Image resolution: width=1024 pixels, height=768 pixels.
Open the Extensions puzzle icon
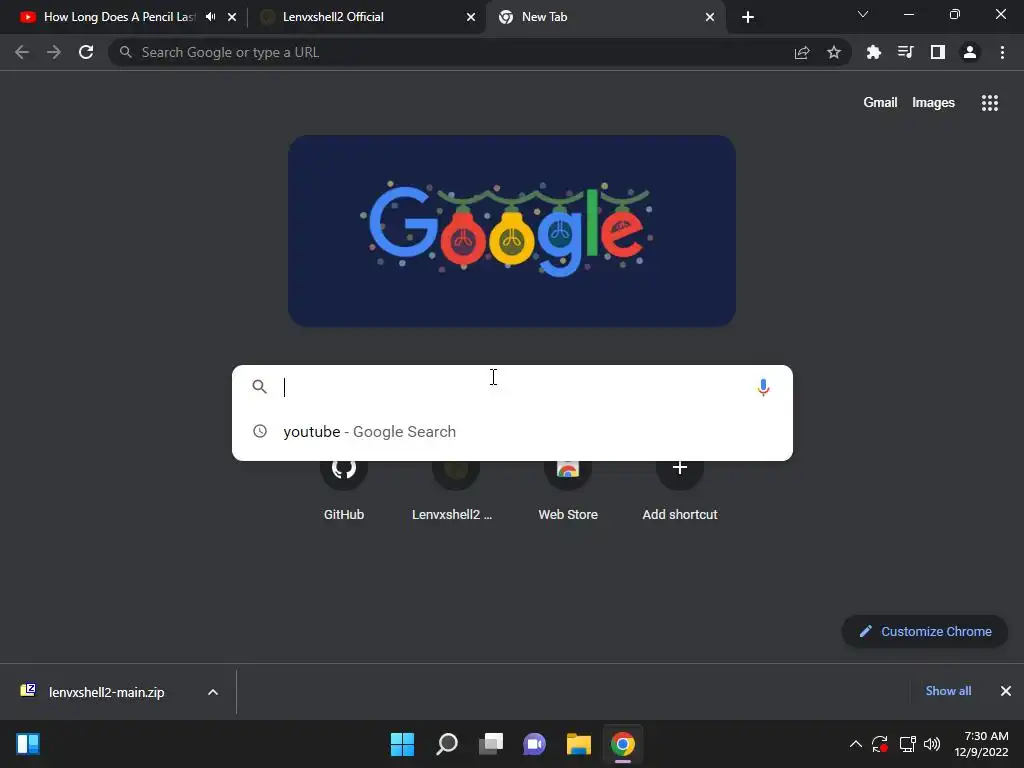874,52
